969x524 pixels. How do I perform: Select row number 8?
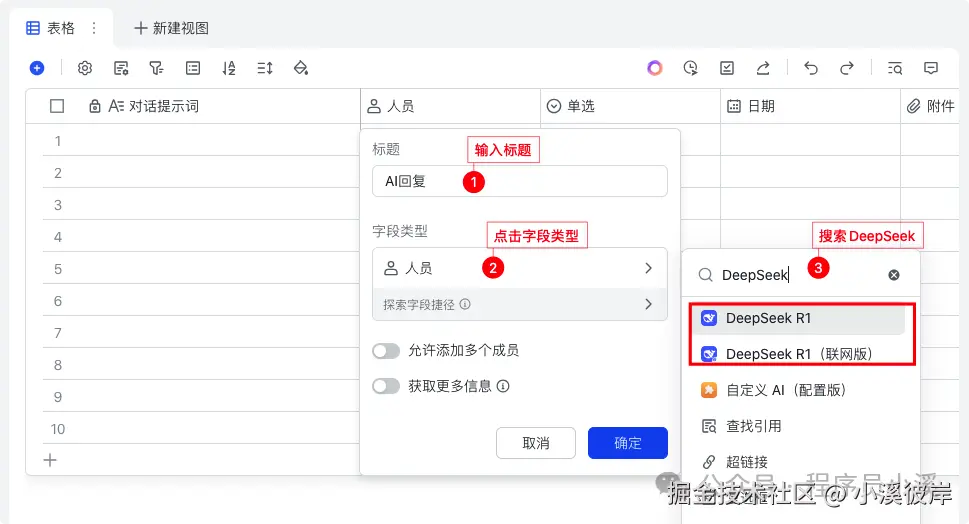[x=57, y=365]
